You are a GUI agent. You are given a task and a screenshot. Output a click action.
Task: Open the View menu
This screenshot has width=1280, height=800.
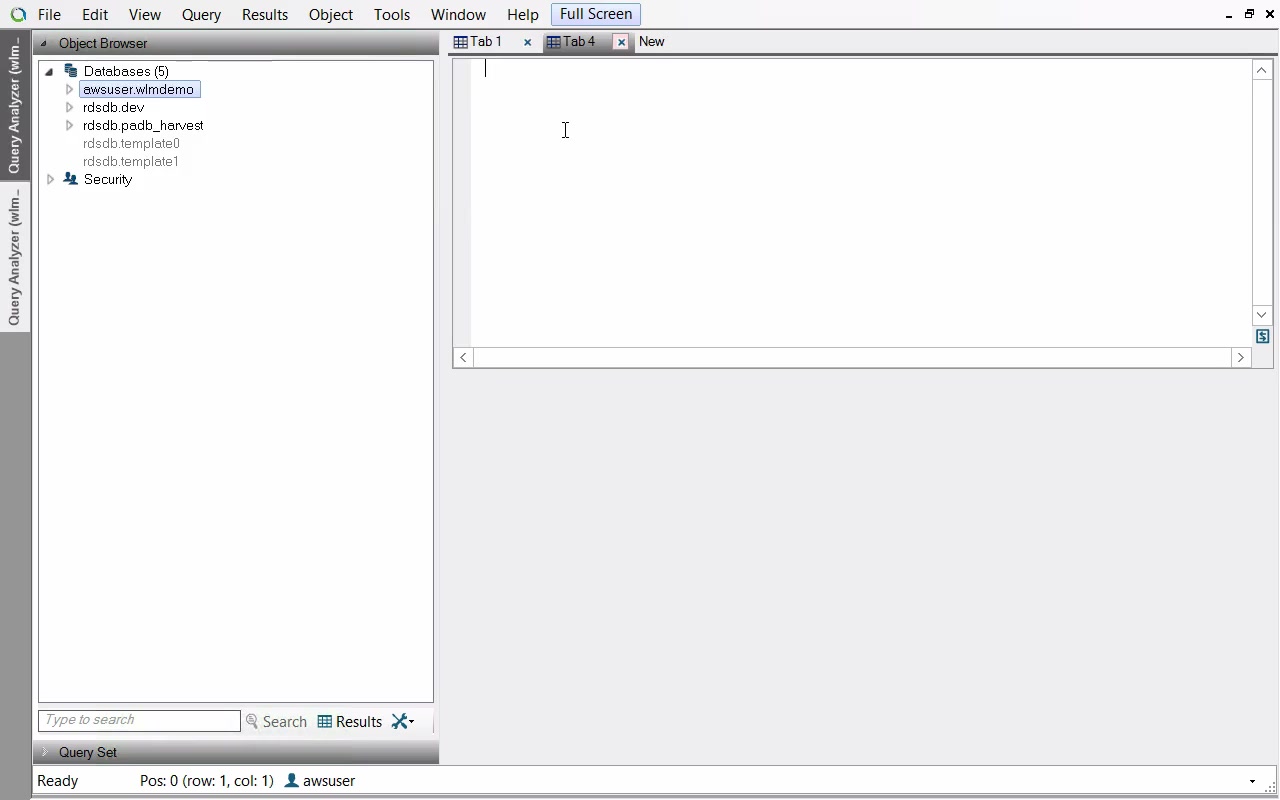click(145, 15)
